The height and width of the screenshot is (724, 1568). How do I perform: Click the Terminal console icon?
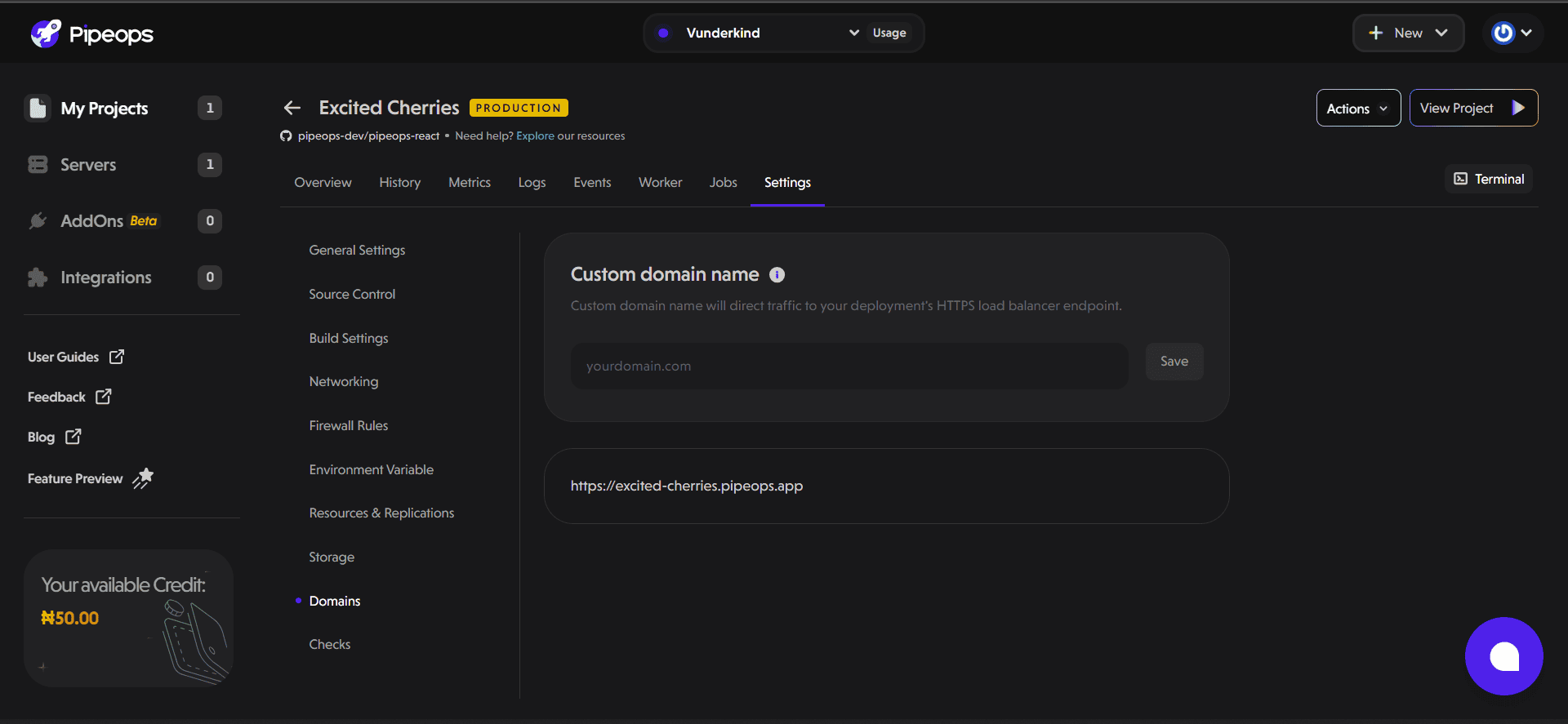[x=1461, y=179]
